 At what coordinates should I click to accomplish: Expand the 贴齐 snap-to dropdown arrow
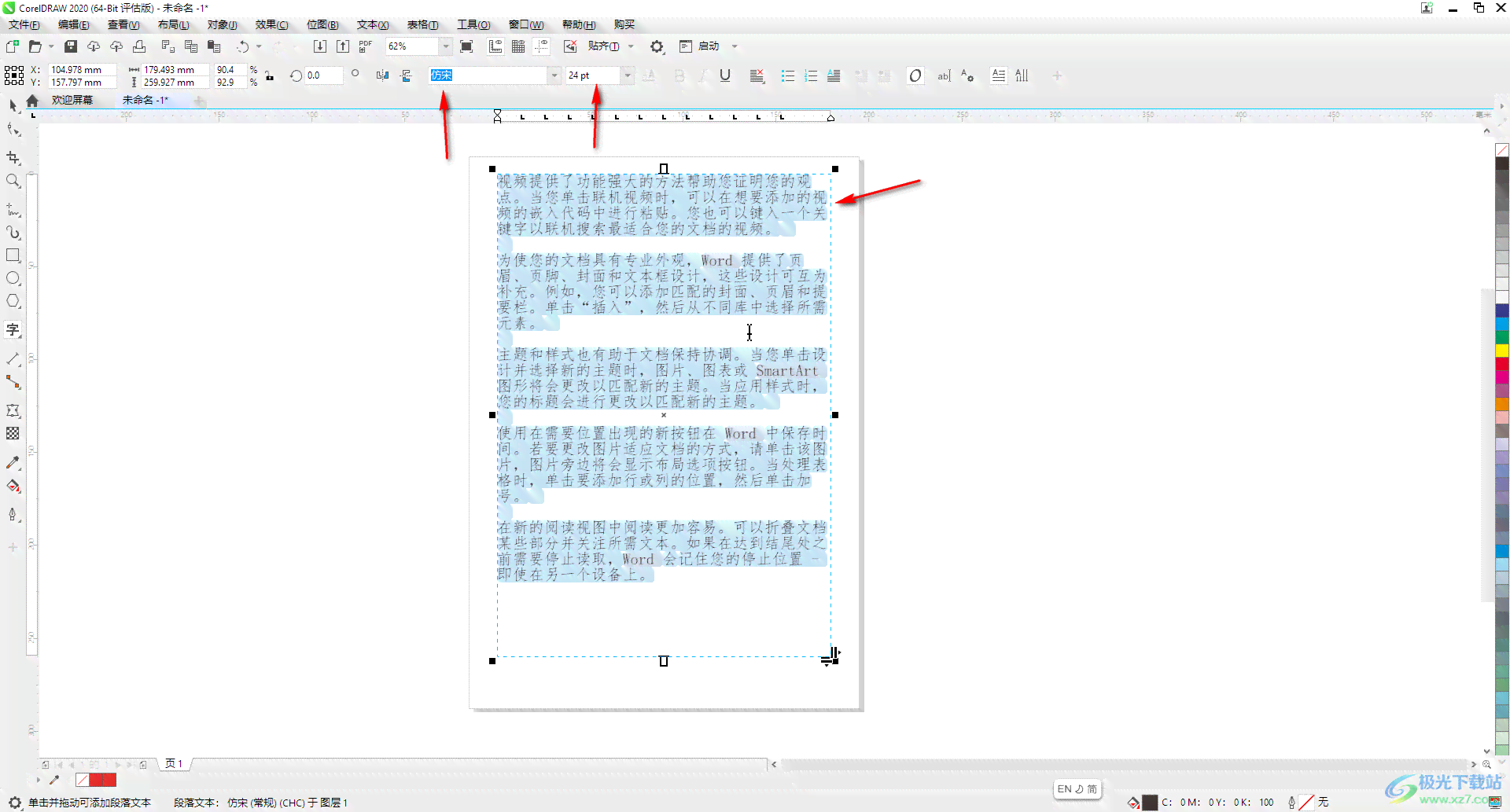(631, 46)
